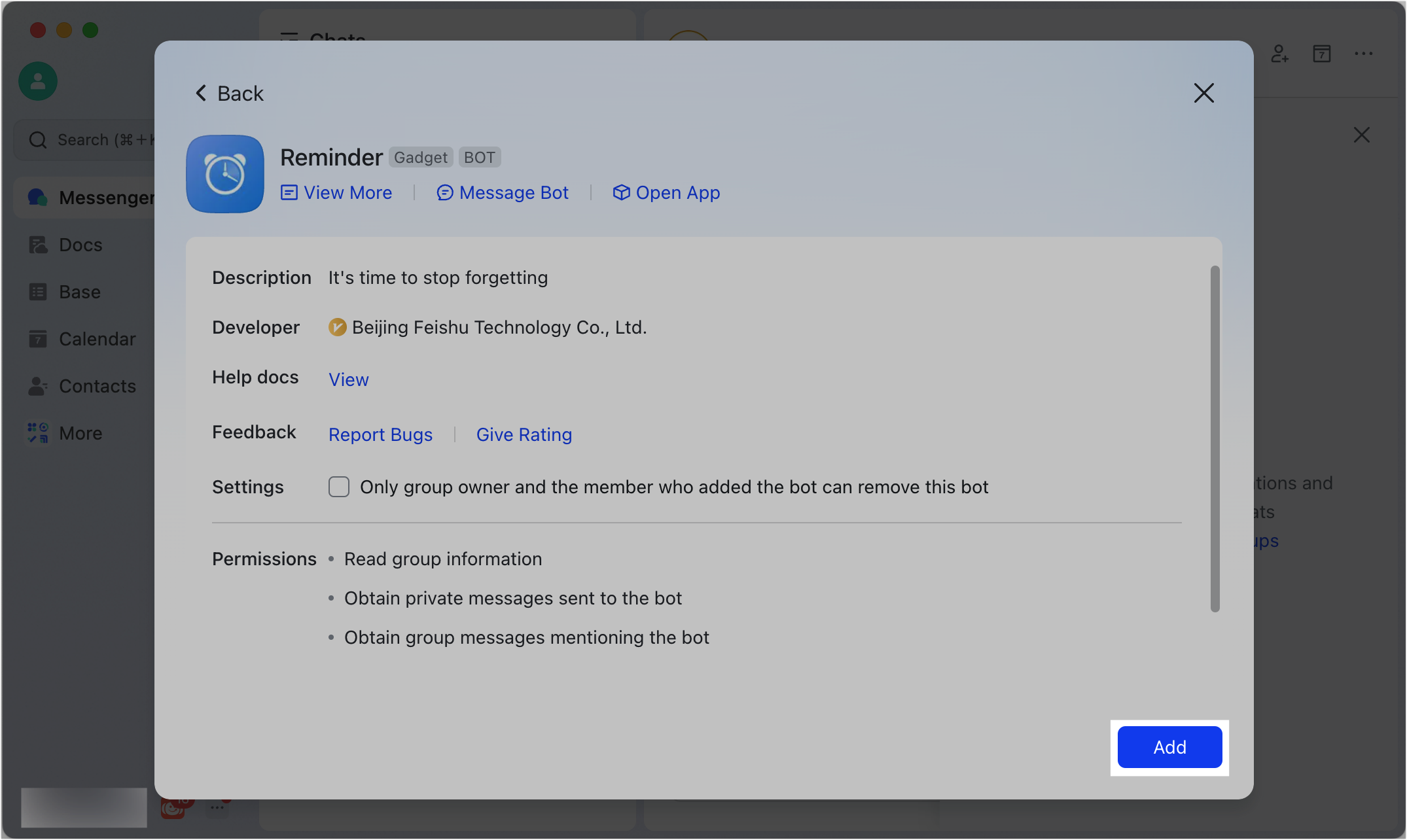
Task: Open the Docs section in sidebar
Action: pyautogui.click(x=80, y=245)
